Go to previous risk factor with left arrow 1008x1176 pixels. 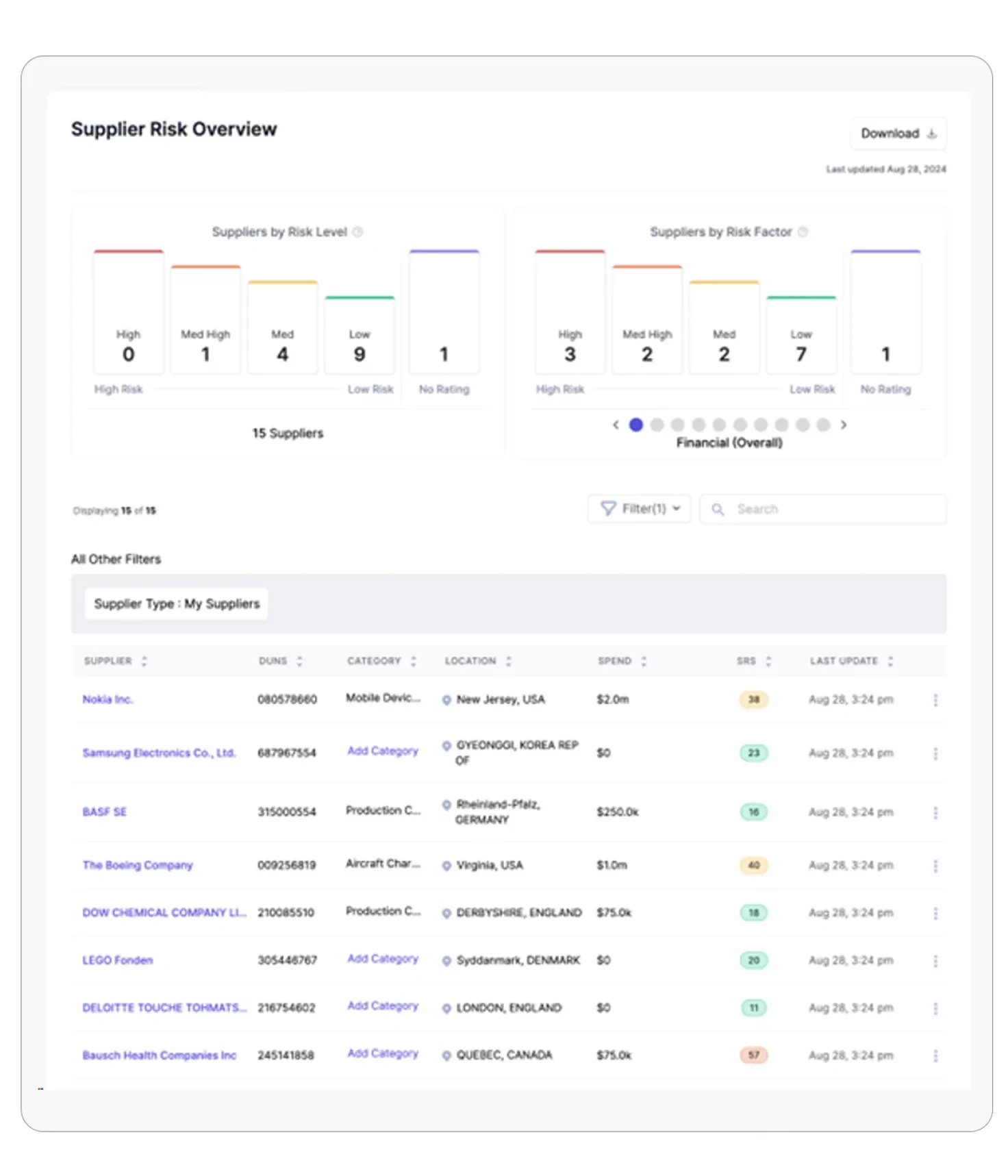tap(616, 425)
